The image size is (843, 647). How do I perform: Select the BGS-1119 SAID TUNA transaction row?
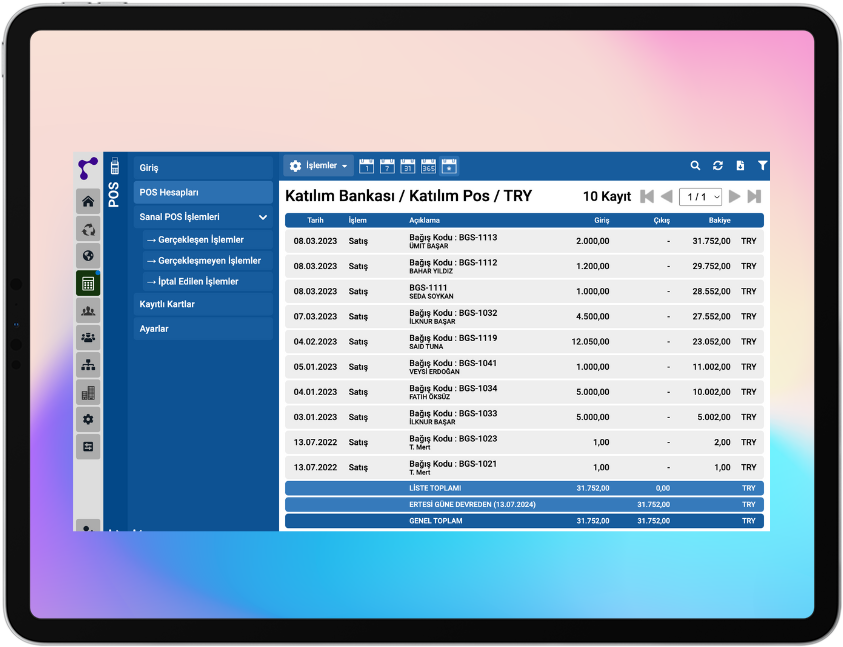tap(523, 342)
